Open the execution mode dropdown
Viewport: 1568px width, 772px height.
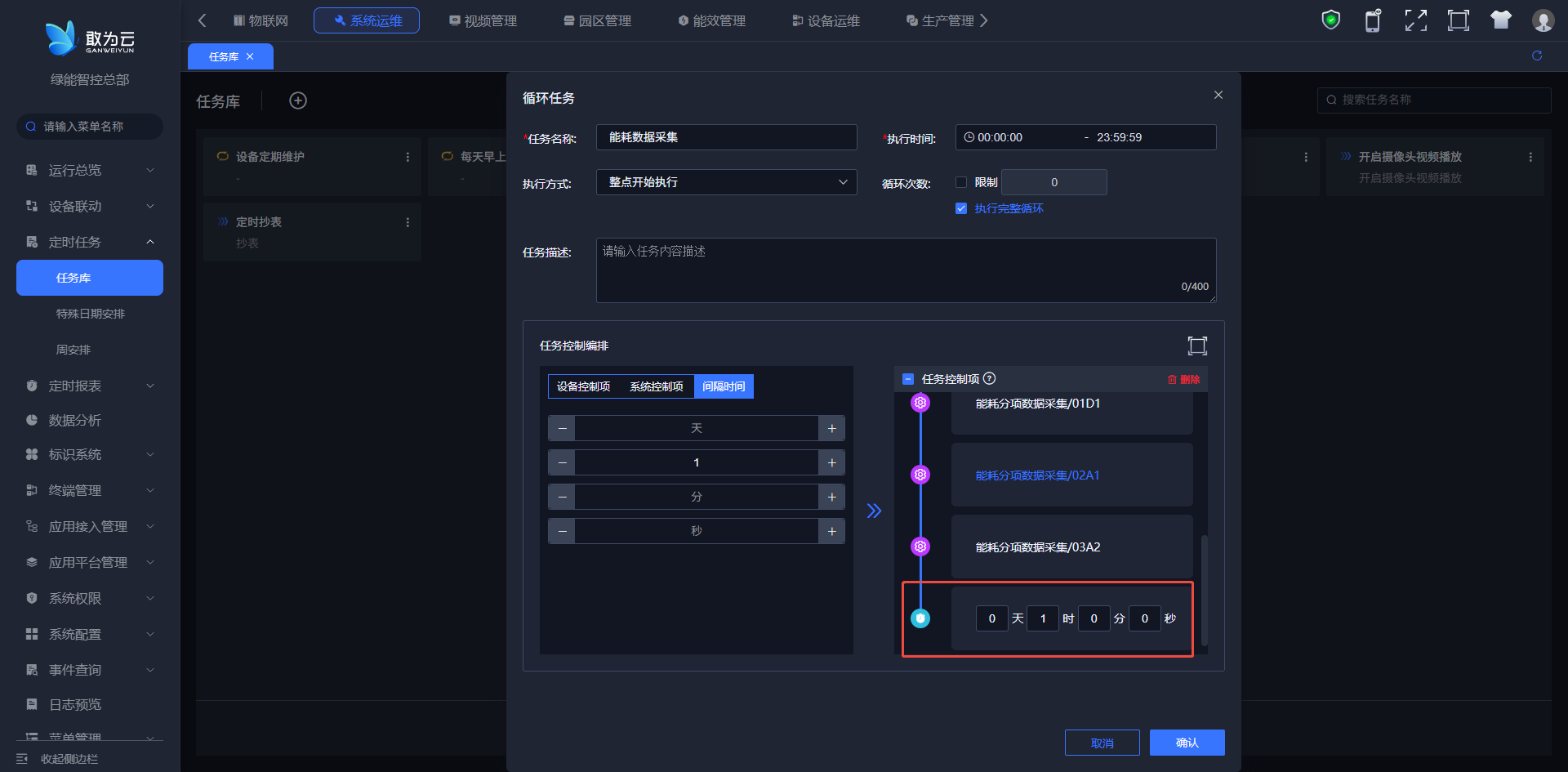726,182
